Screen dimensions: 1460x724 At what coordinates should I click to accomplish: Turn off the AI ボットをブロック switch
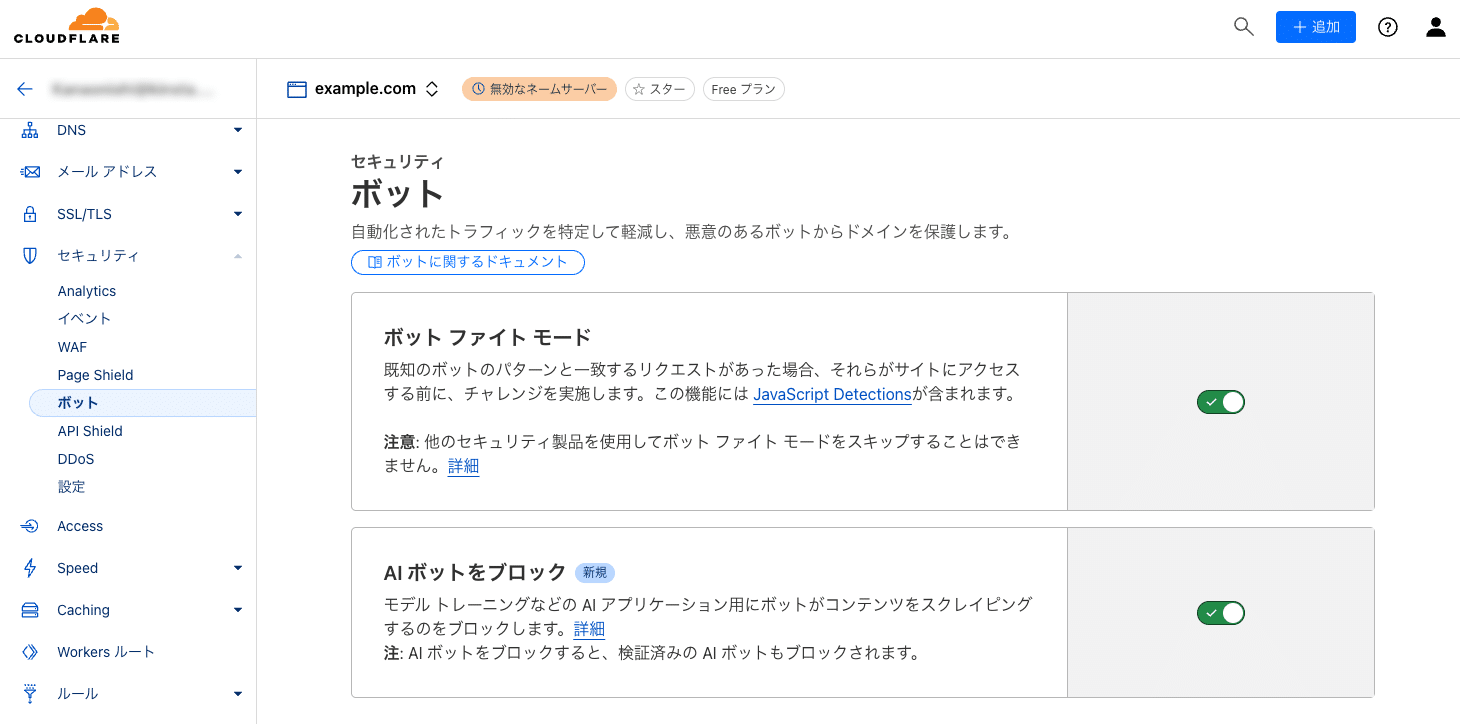(1220, 612)
